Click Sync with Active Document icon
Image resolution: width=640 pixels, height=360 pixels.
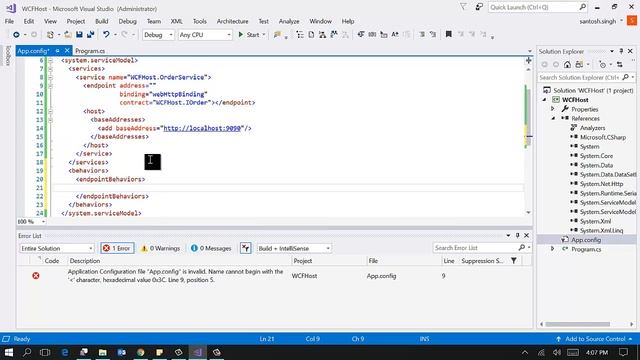pyautogui.click(x=620, y=64)
